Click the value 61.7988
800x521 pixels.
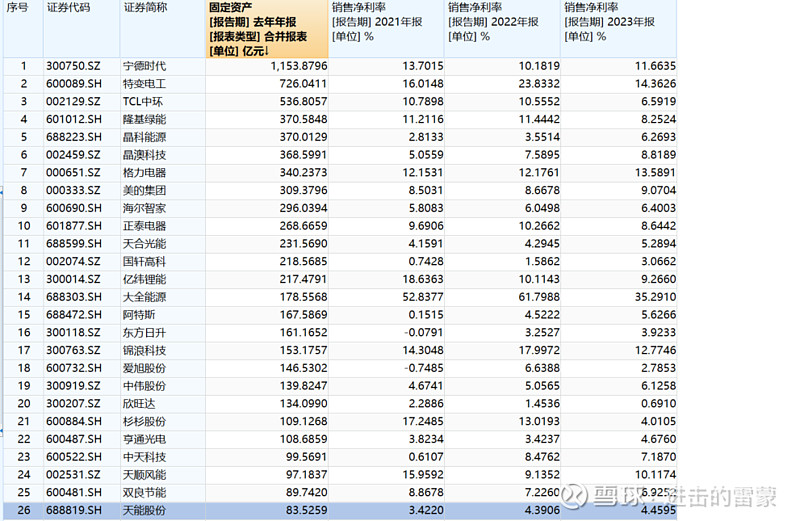(x=539, y=297)
